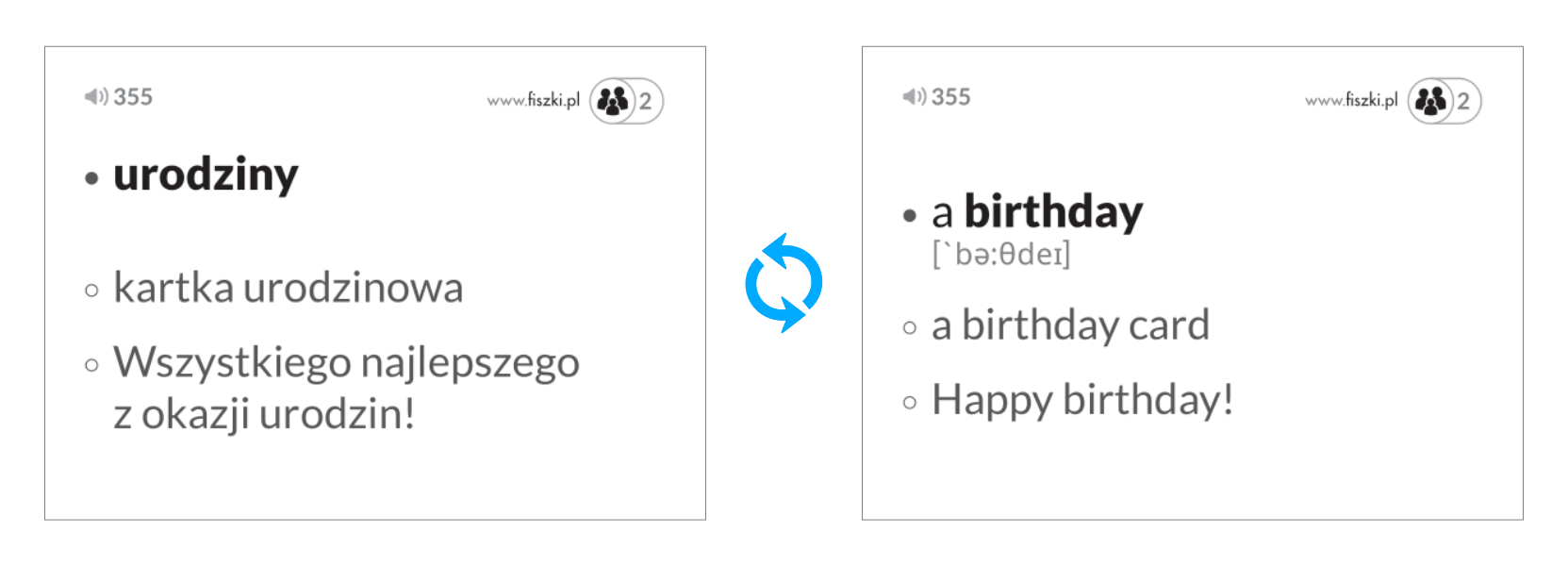Click the 355 track number on left card
1568x566 pixels.
click(x=133, y=96)
